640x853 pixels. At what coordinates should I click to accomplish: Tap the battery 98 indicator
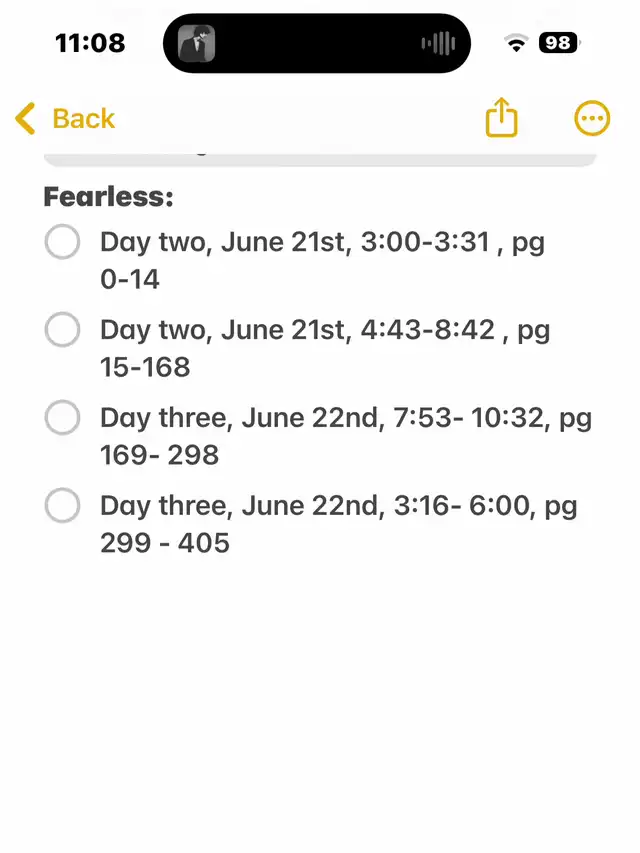pyautogui.click(x=559, y=42)
